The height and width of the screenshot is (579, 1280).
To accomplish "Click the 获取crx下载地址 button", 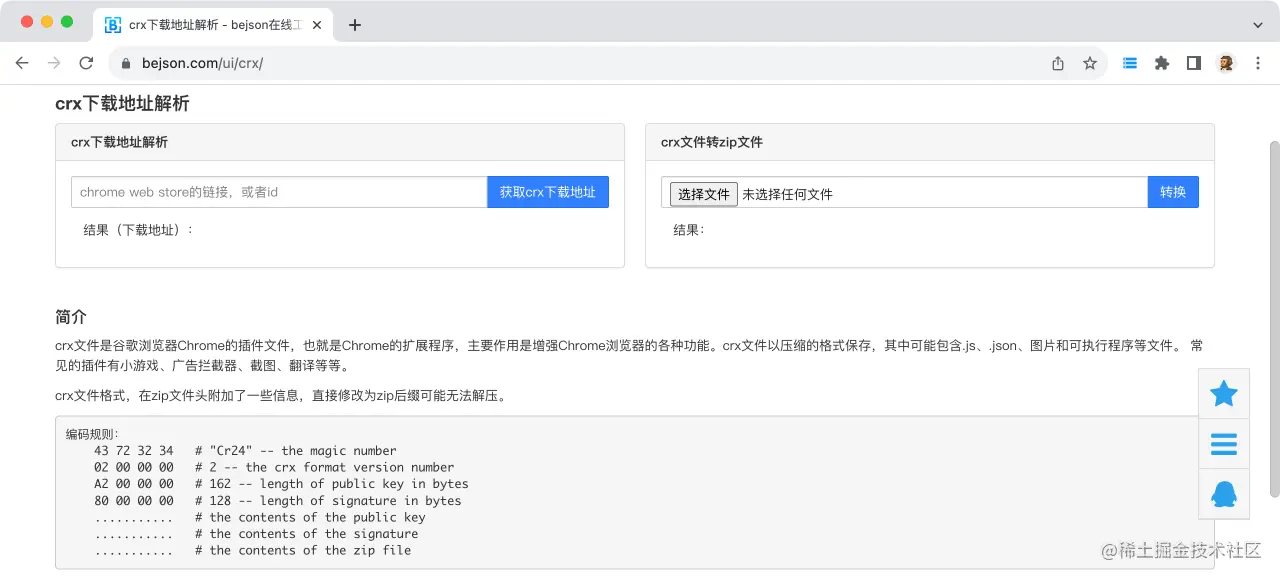I will coord(548,192).
